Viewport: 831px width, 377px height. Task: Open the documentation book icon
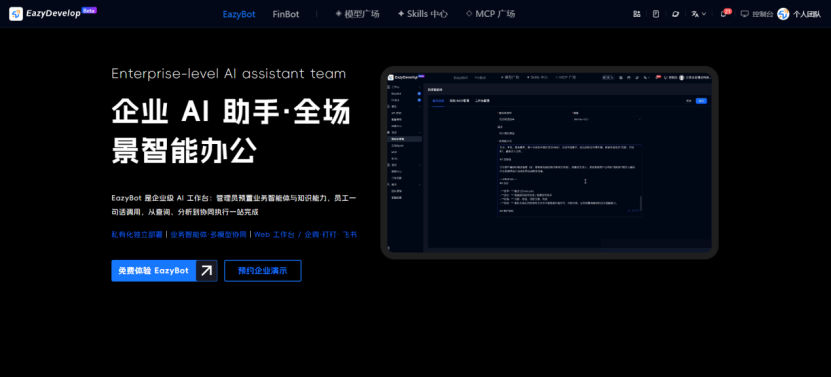(656, 14)
